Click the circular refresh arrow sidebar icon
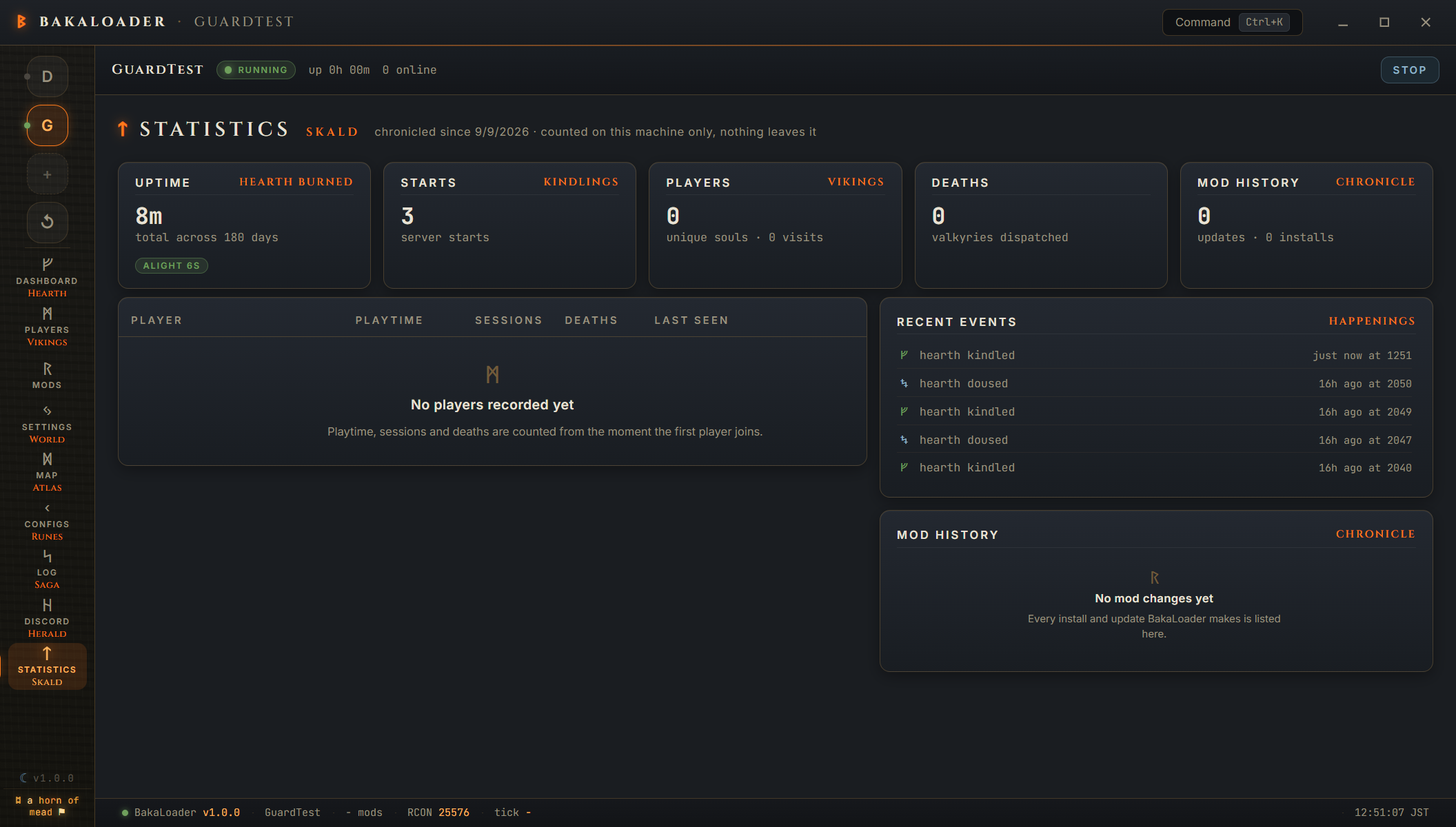 pyautogui.click(x=47, y=222)
